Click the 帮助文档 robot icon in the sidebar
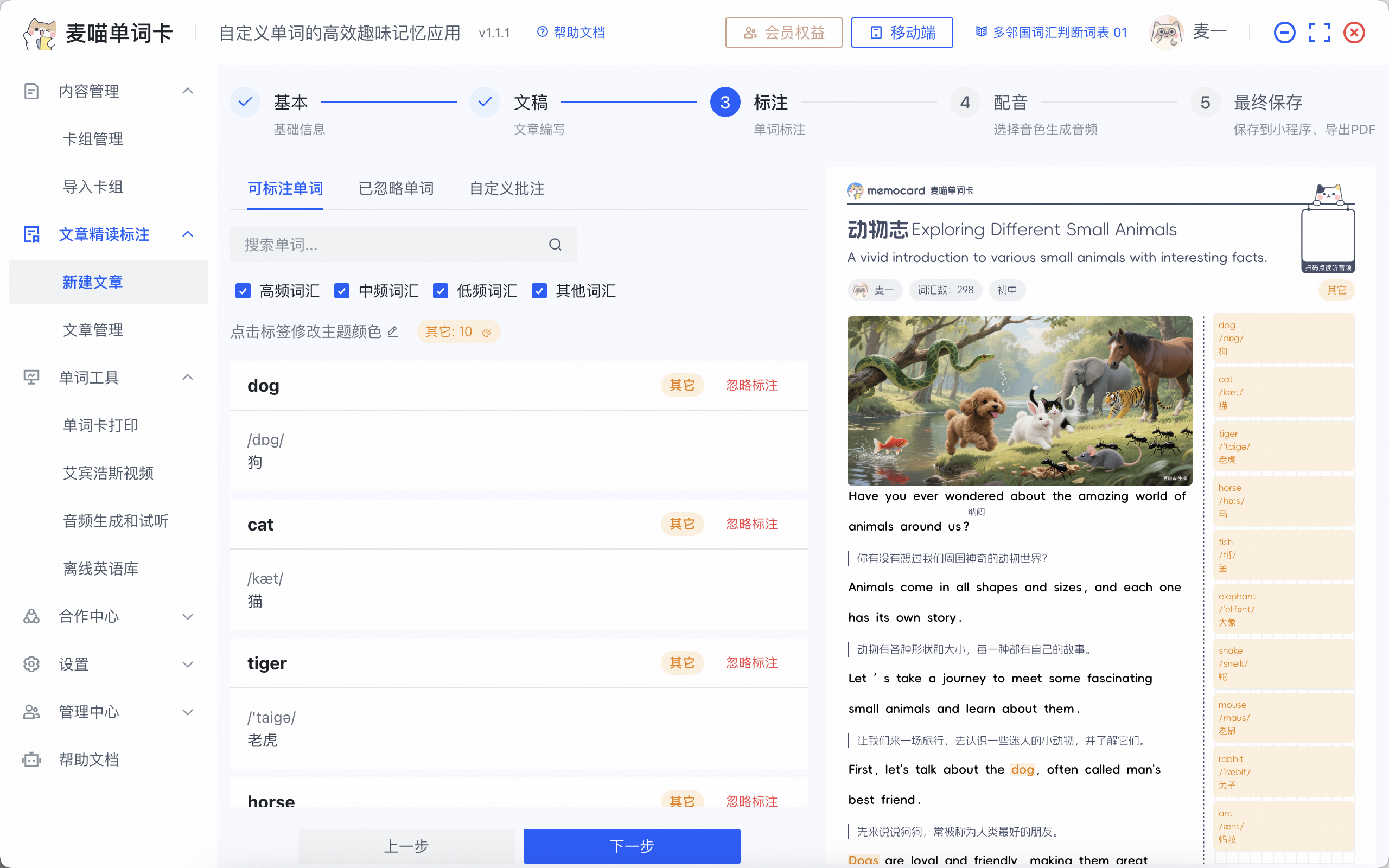Viewport: 1389px width, 868px height. (x=31, y=759)
